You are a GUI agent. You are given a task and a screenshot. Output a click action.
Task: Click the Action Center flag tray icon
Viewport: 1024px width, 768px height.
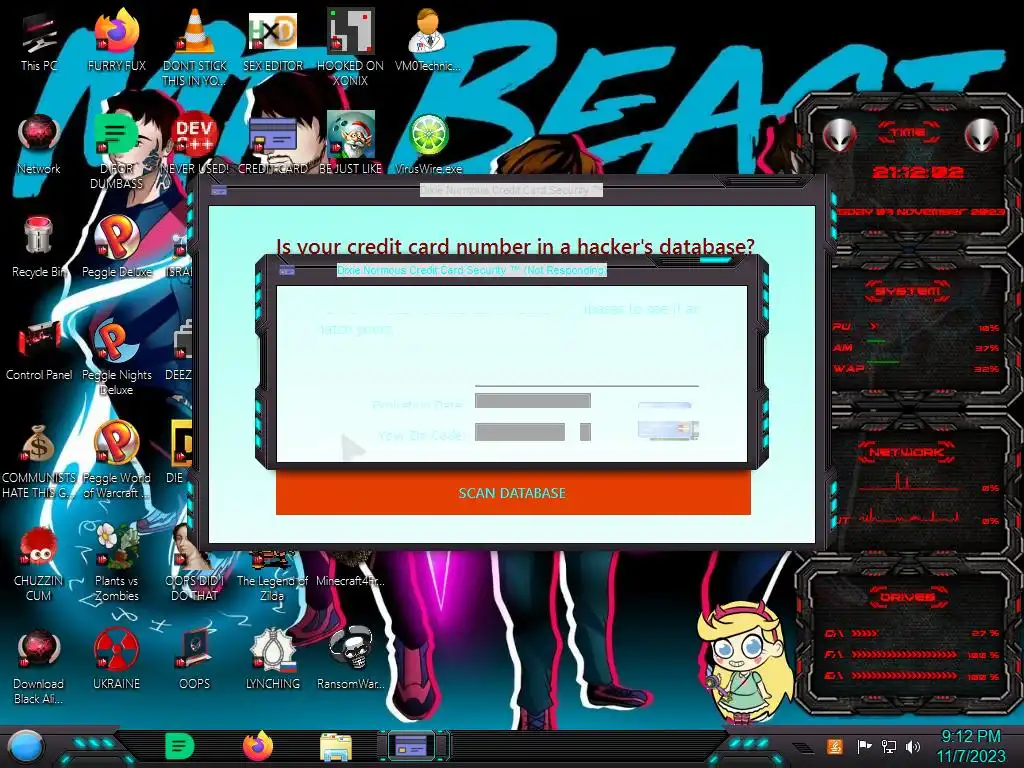tap(864, 746)
